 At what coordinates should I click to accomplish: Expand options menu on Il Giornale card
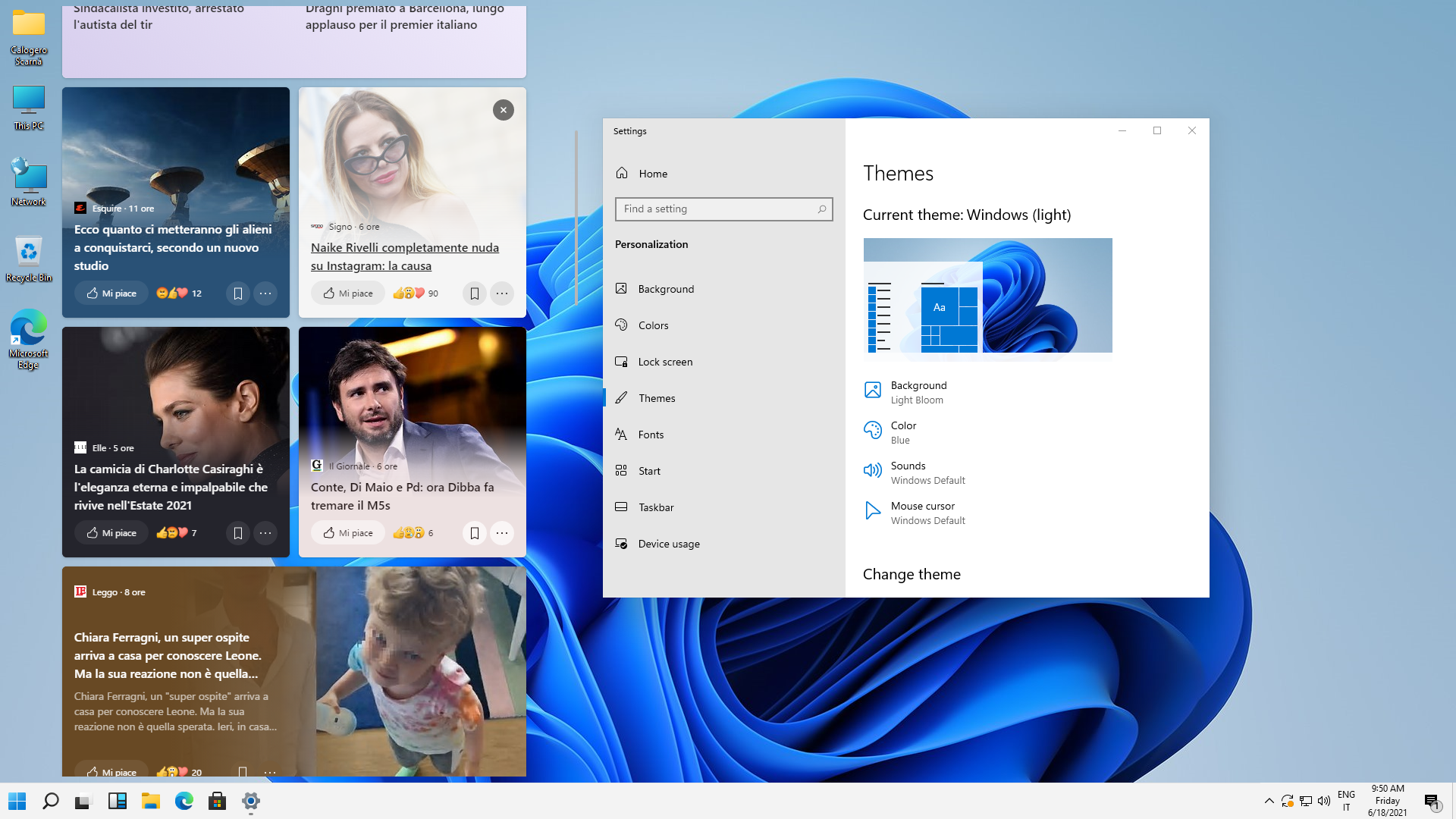tap(502, 533)
